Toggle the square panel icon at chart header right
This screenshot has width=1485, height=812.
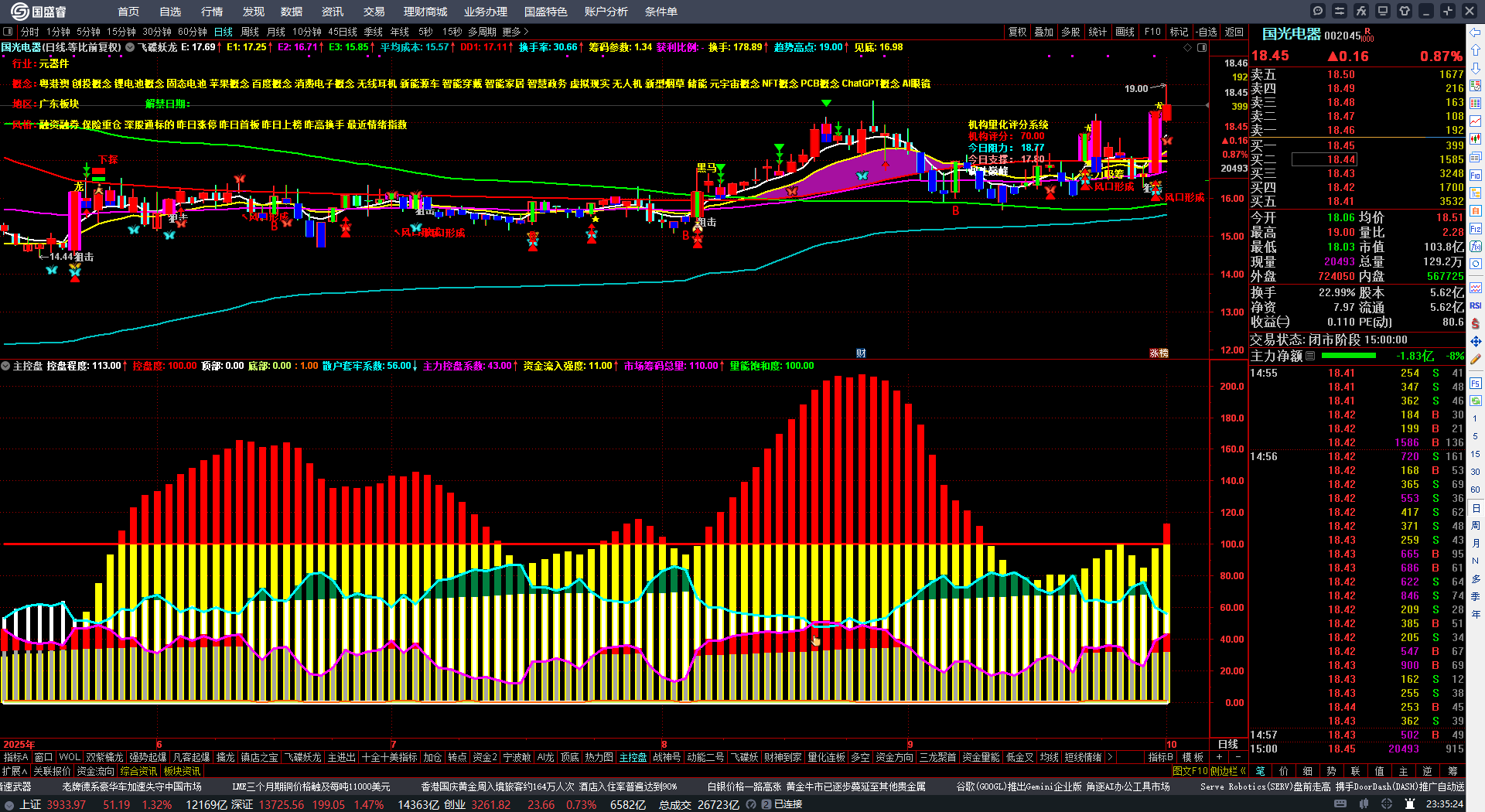click(1202, 47)
